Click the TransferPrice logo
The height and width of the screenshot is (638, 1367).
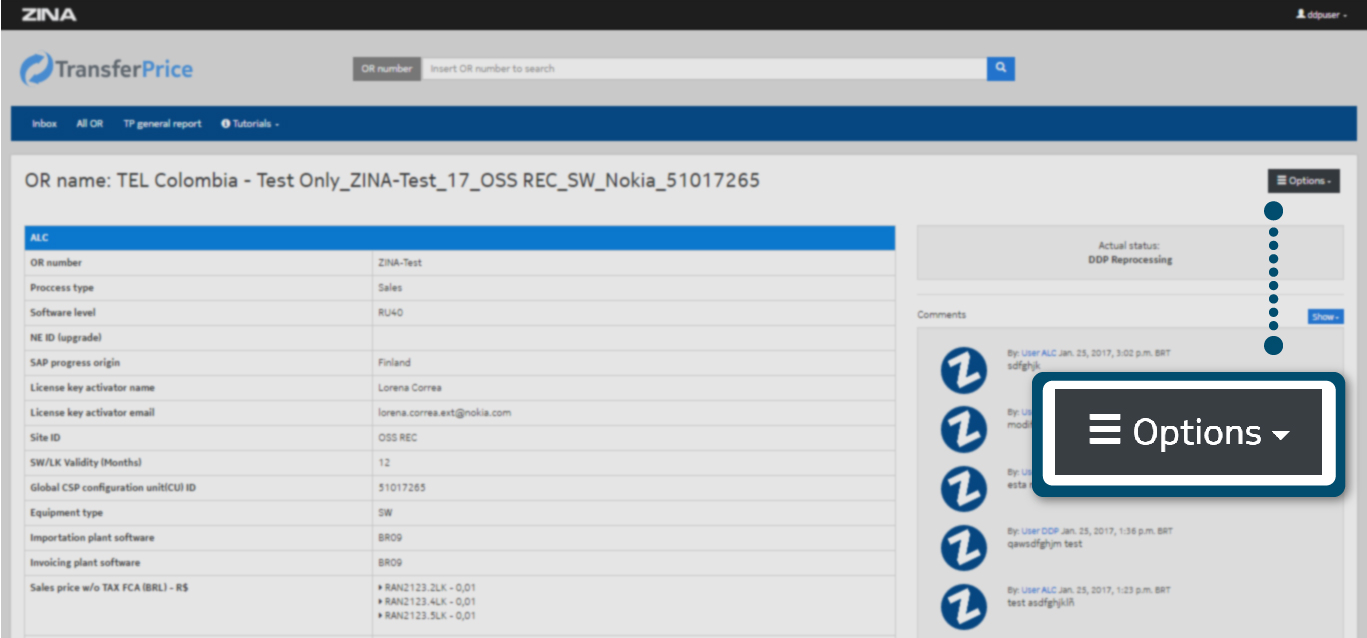(107, 69)
